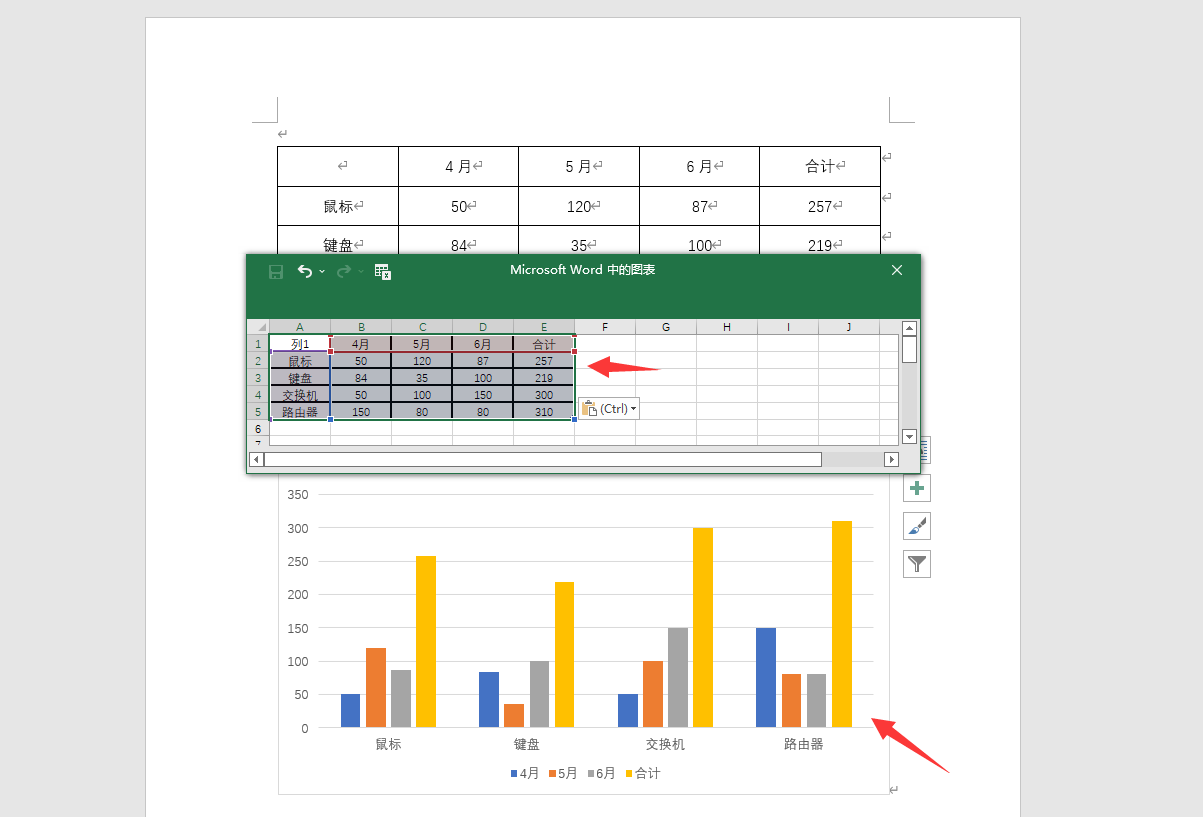Image resolution: width=1203 pixels, height=817 pixels.
Task: Click sheet cell A5 labeled 路由器
Action: click(x=300, y=412)
